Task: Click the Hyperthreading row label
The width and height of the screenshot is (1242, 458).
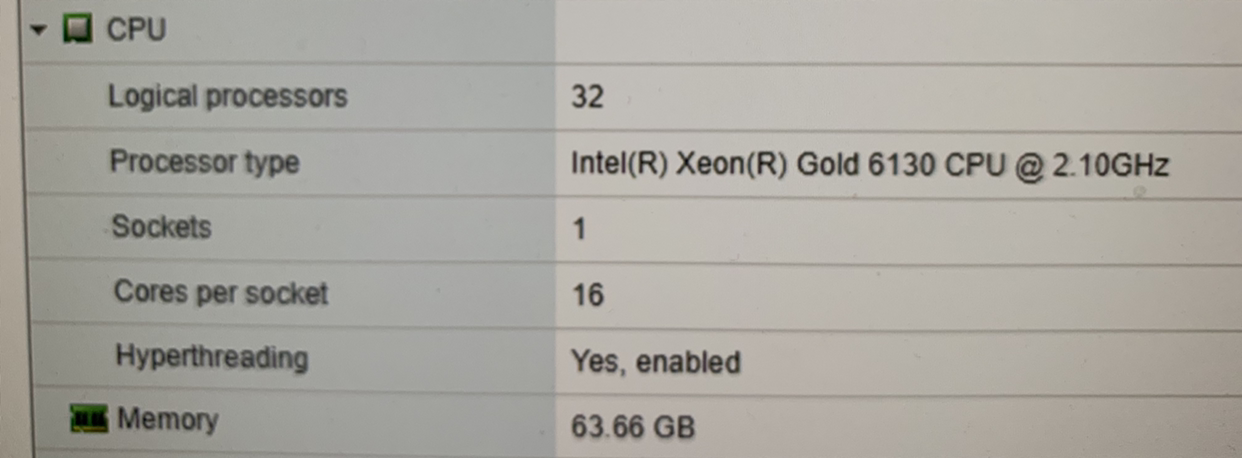Action: click(x=211, y=356)
